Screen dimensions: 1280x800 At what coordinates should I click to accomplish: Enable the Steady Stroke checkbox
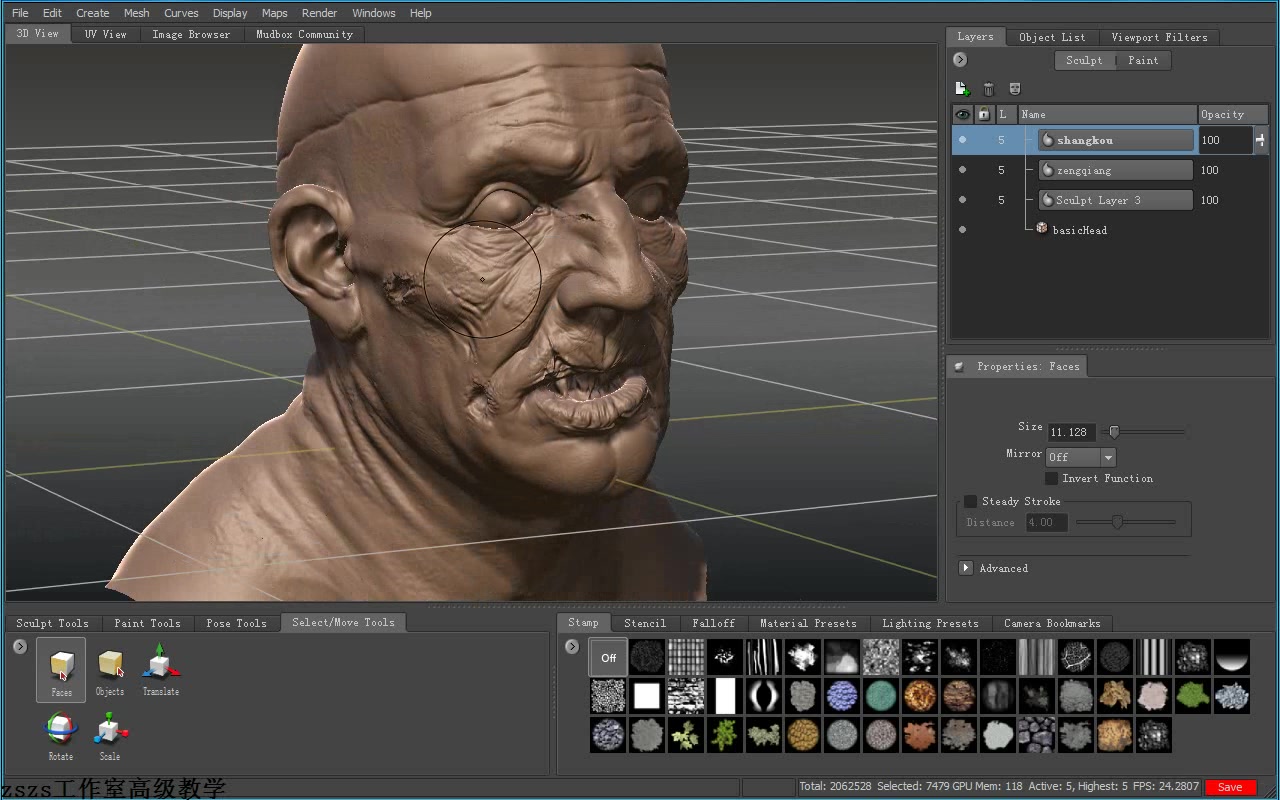pyautogui.click(x=970, y=502)
